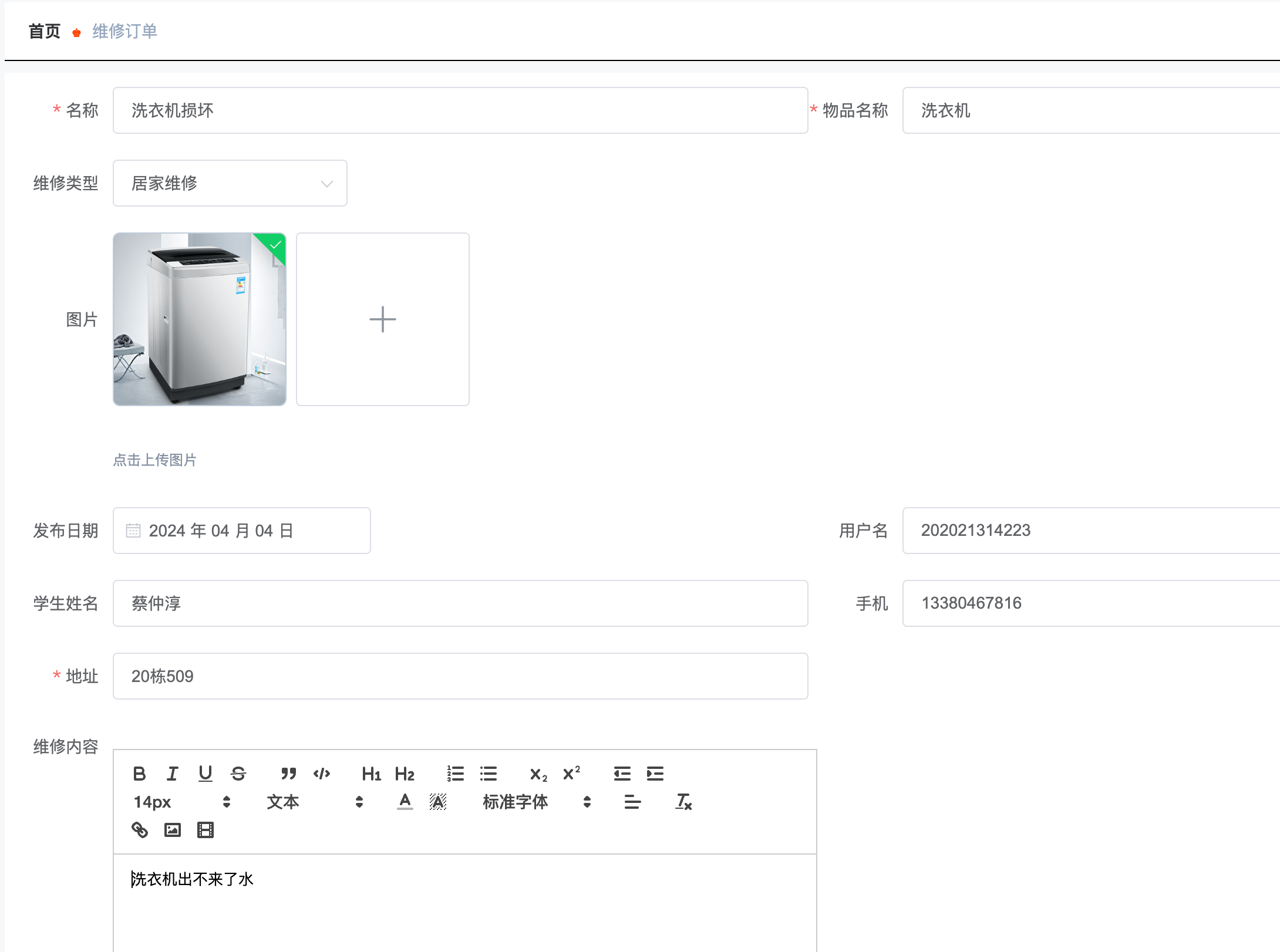Image resolution: width=1280 pixels, height=952 pixels.
Task: Insert a blockquote
Action: [x=288, y=774]
